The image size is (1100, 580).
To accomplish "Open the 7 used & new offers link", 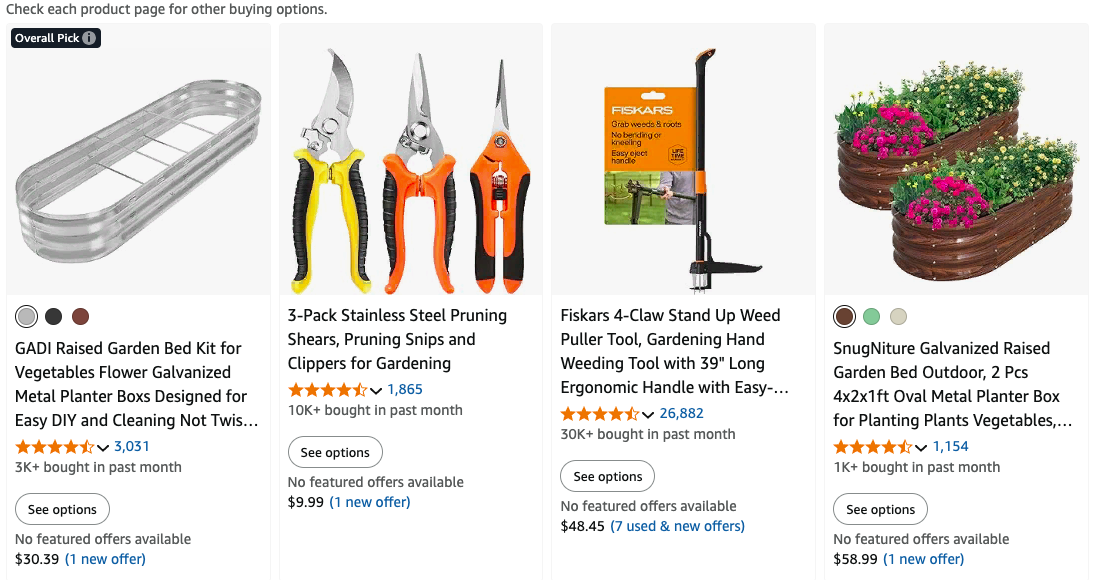I will pos(678,526).
